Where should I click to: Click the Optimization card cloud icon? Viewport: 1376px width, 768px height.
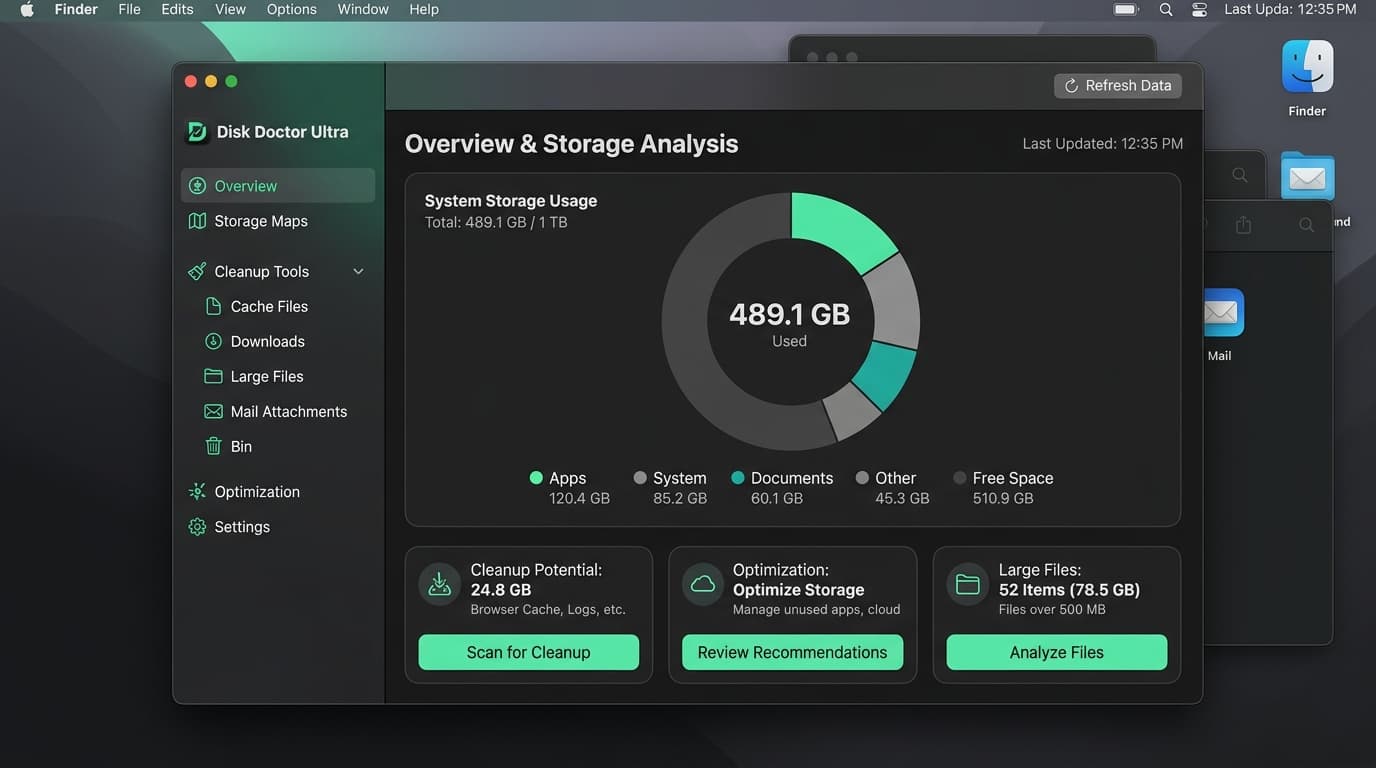click(703, 585)
